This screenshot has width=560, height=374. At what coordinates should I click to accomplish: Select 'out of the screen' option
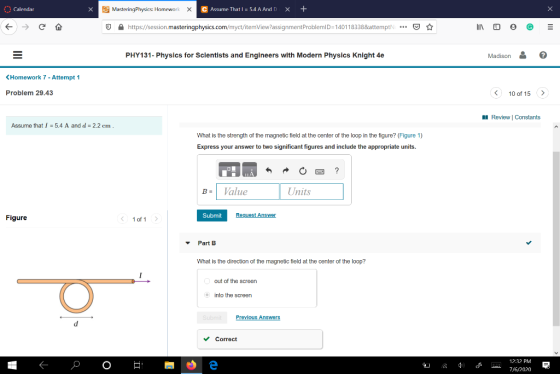(x=207, y=281)
